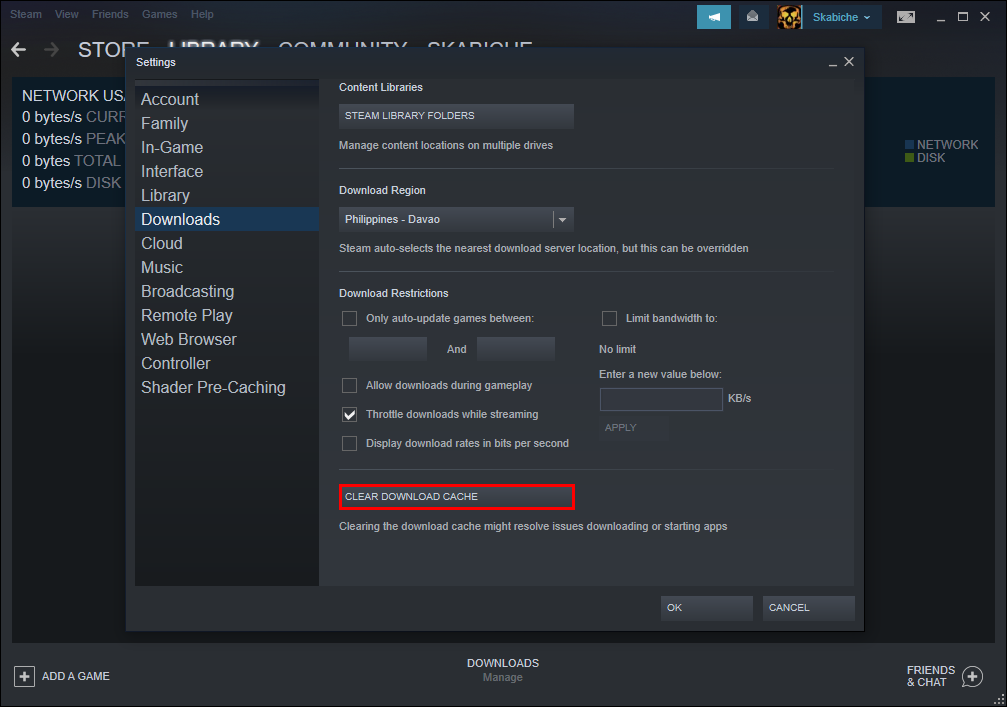Screen dimensions: 1007x707
Task: Open the View menu
Action: (x=67, y=14)
